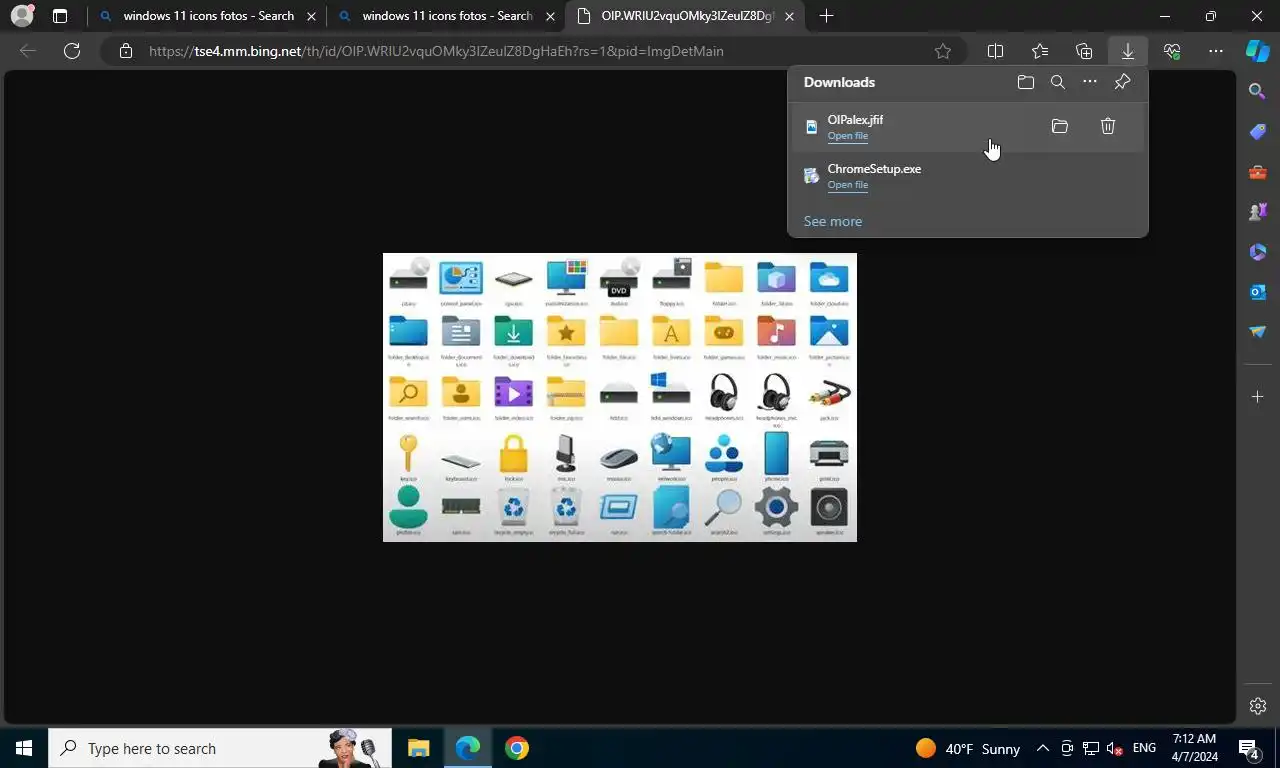Open more options in Downloads panel
The height and width of the screenshot is (768, 1280).
coord(1090,82)
